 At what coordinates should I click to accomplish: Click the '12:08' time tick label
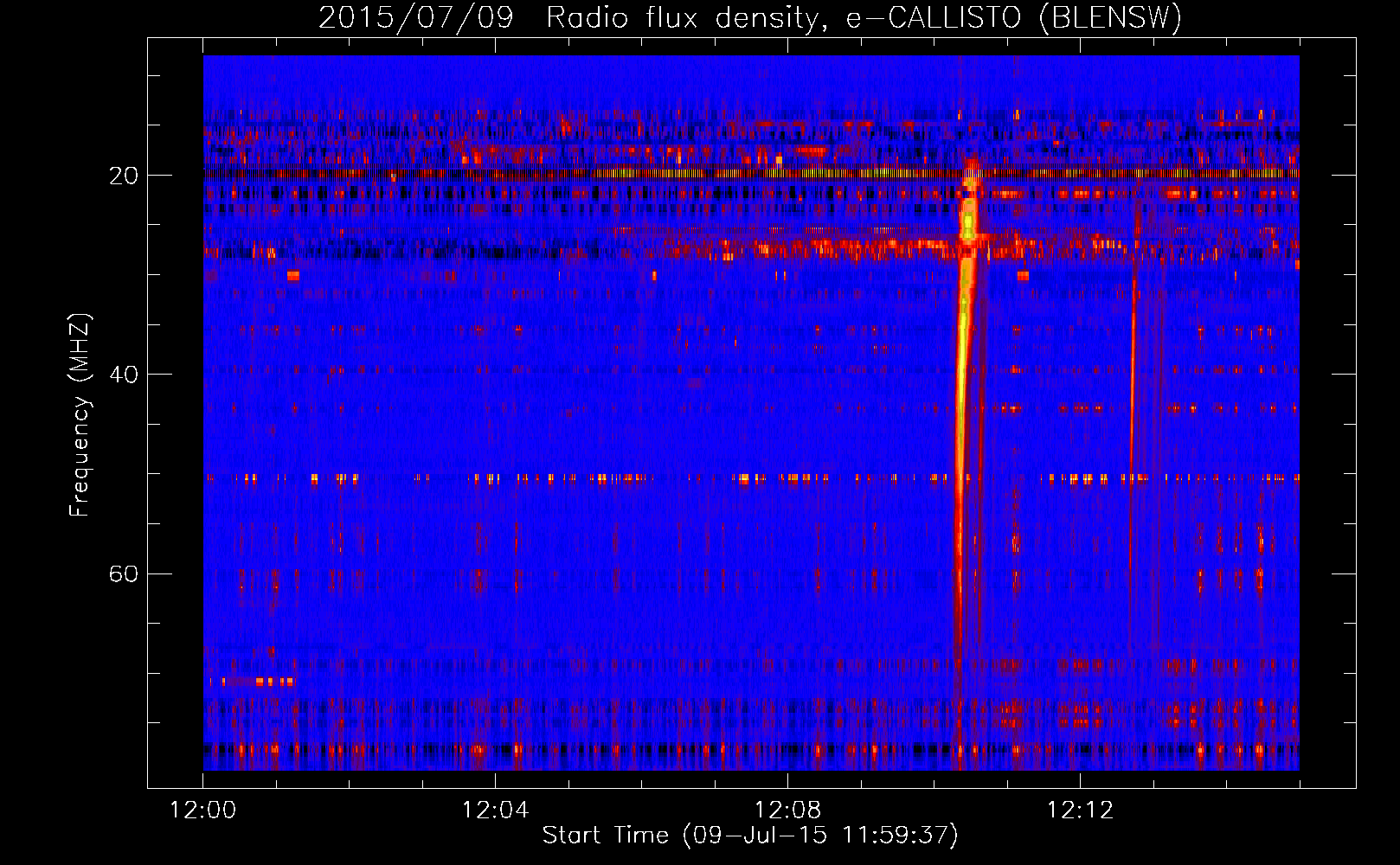click(x=787, y=810)
